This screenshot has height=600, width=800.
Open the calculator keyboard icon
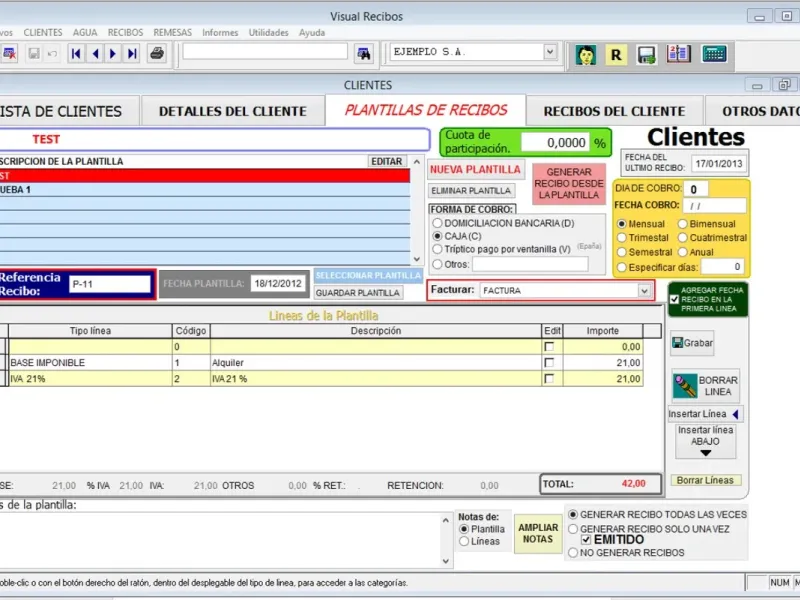714,54
